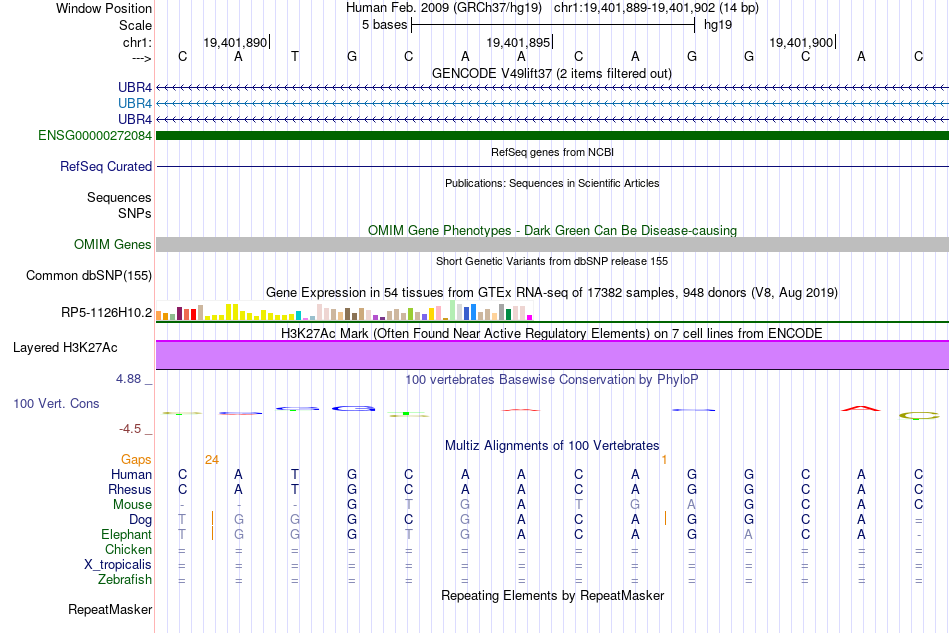Click the Human alignment row label
Viewport: 950px width, 633px height.
coord(131,474)
